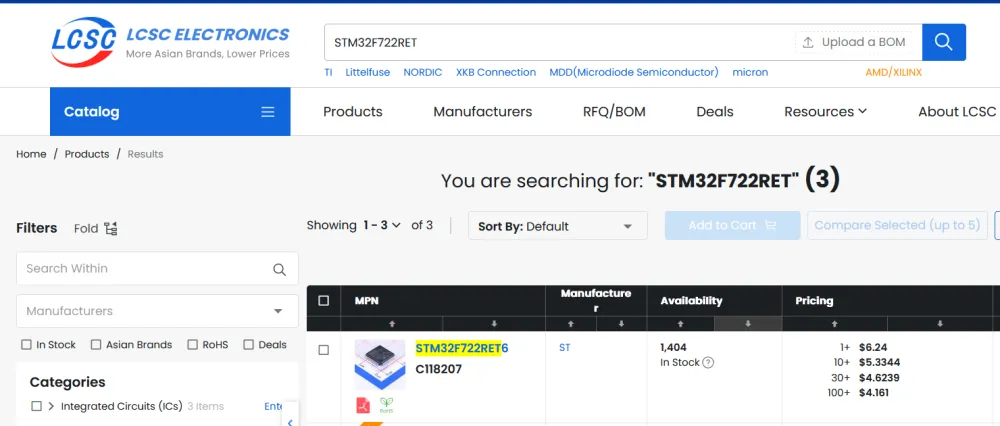Click the 1,404 availability quantity
Viewport: 1000px width, 426px height.
coord(673,348)
